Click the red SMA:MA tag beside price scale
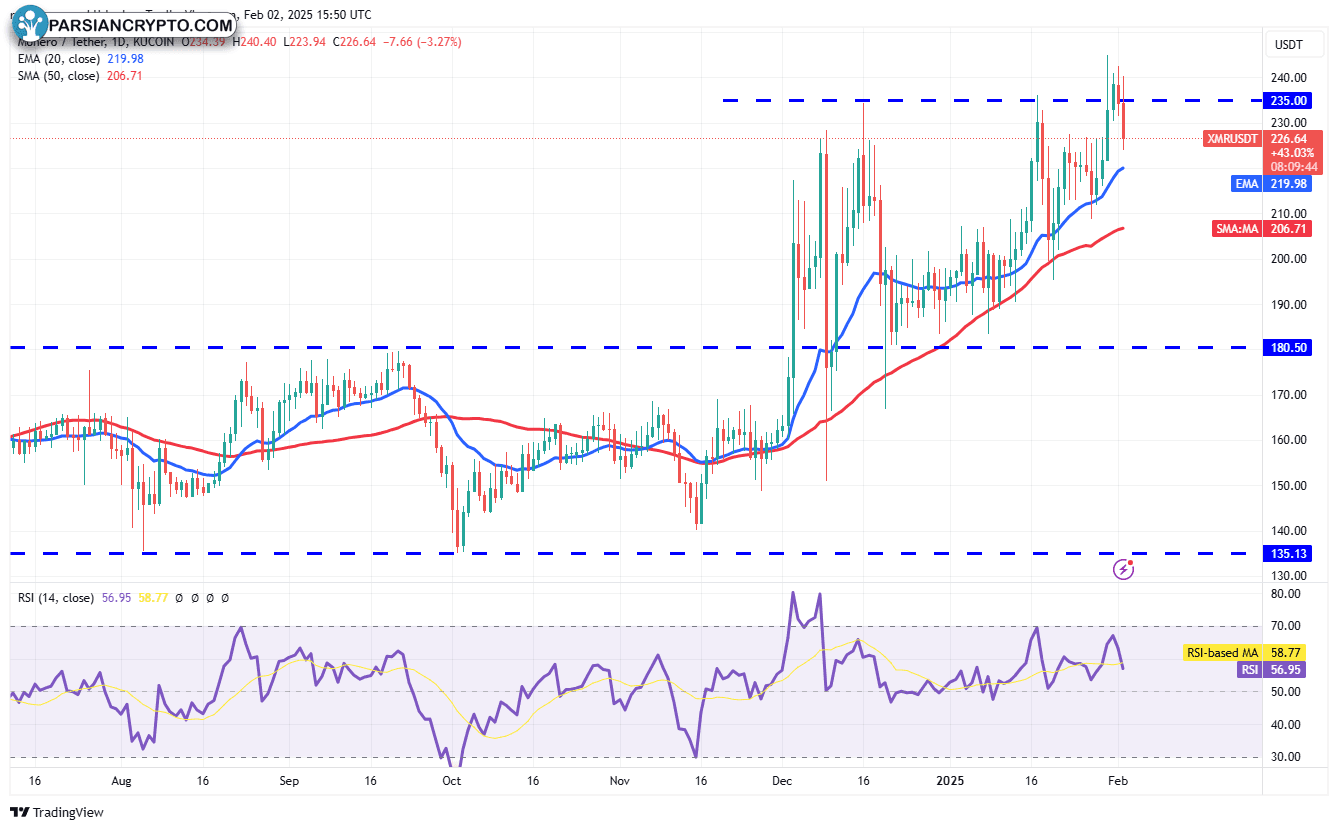The width and height of the screenshot is (1338, 830). pyautogui.click(x=1236, y=229)
